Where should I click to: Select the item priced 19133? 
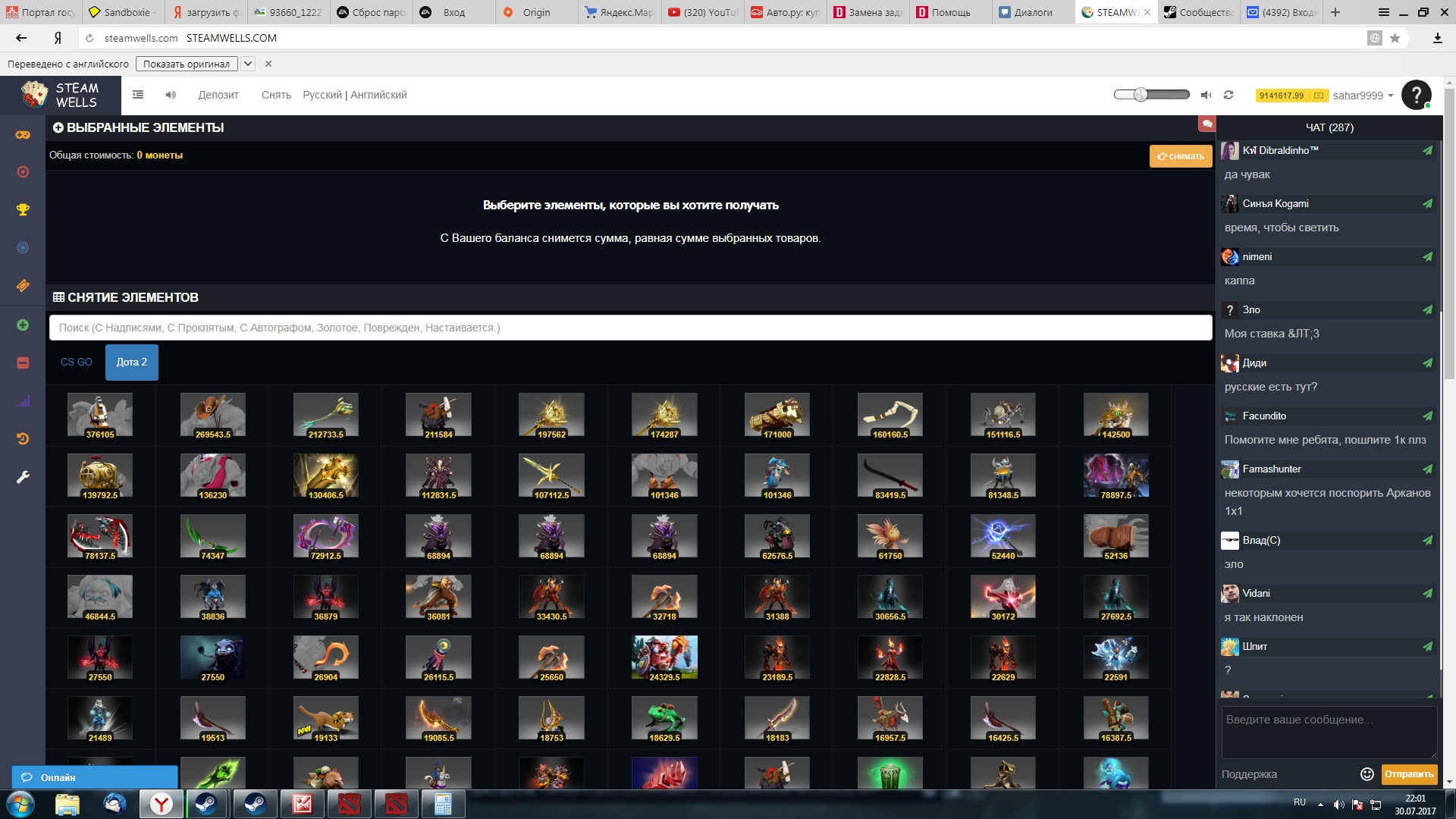(326, 718)
